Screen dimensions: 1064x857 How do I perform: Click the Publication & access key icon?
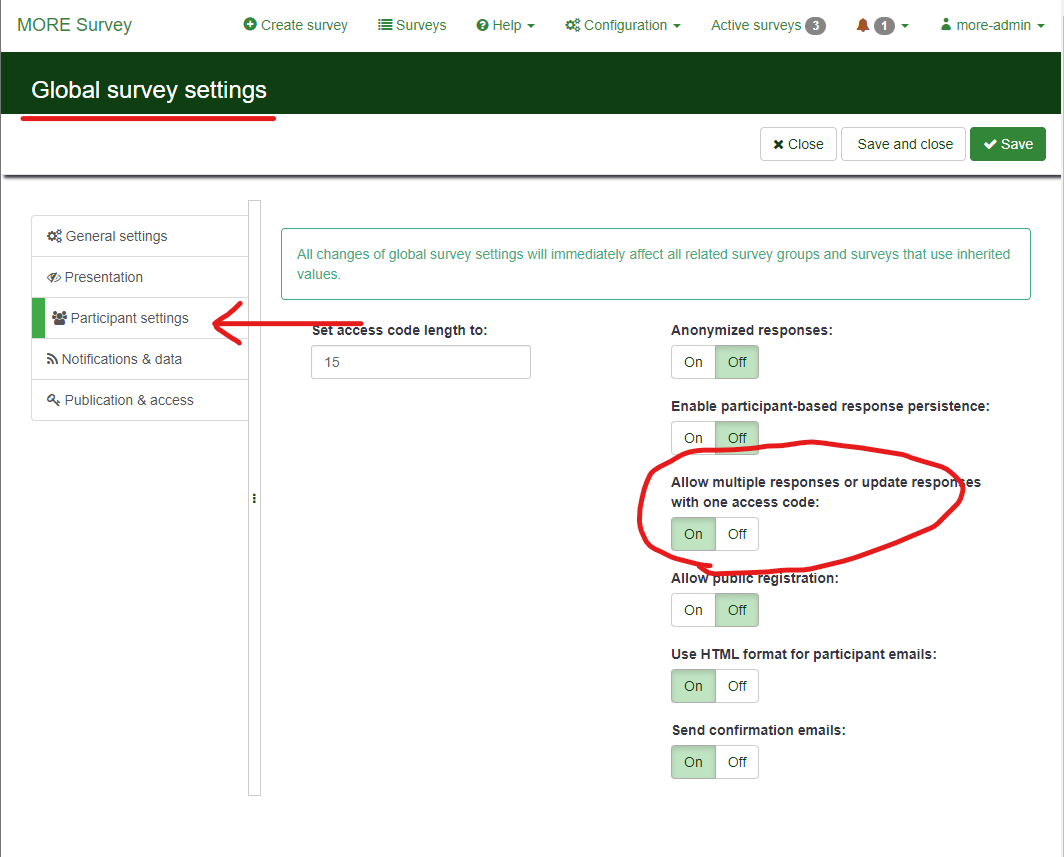53,400
